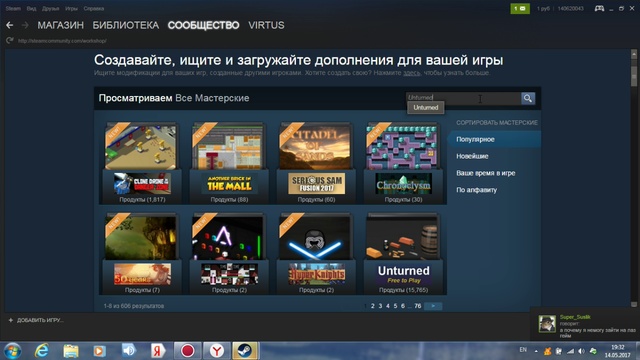This screenshot has height=360, width=640.
Task: Click the next page arrow button
Action: (x=433, y=306)
